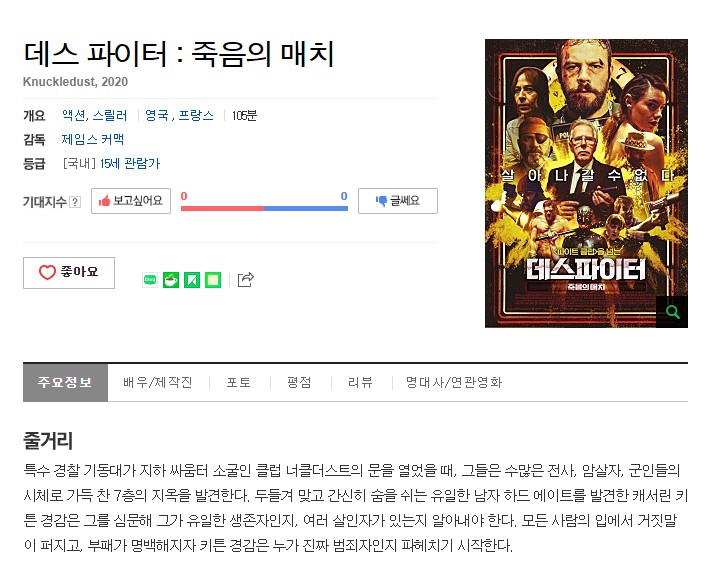Image resolution: width=703 pixels, height=575 pixels.
Task: Click the 15세 관람가 rating link
Action: pos(130,164)
